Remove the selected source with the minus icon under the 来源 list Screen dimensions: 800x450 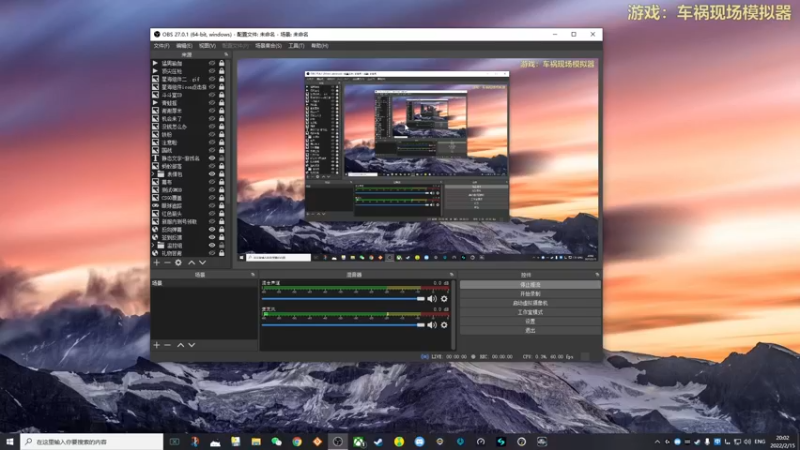[x=167, y=263]
